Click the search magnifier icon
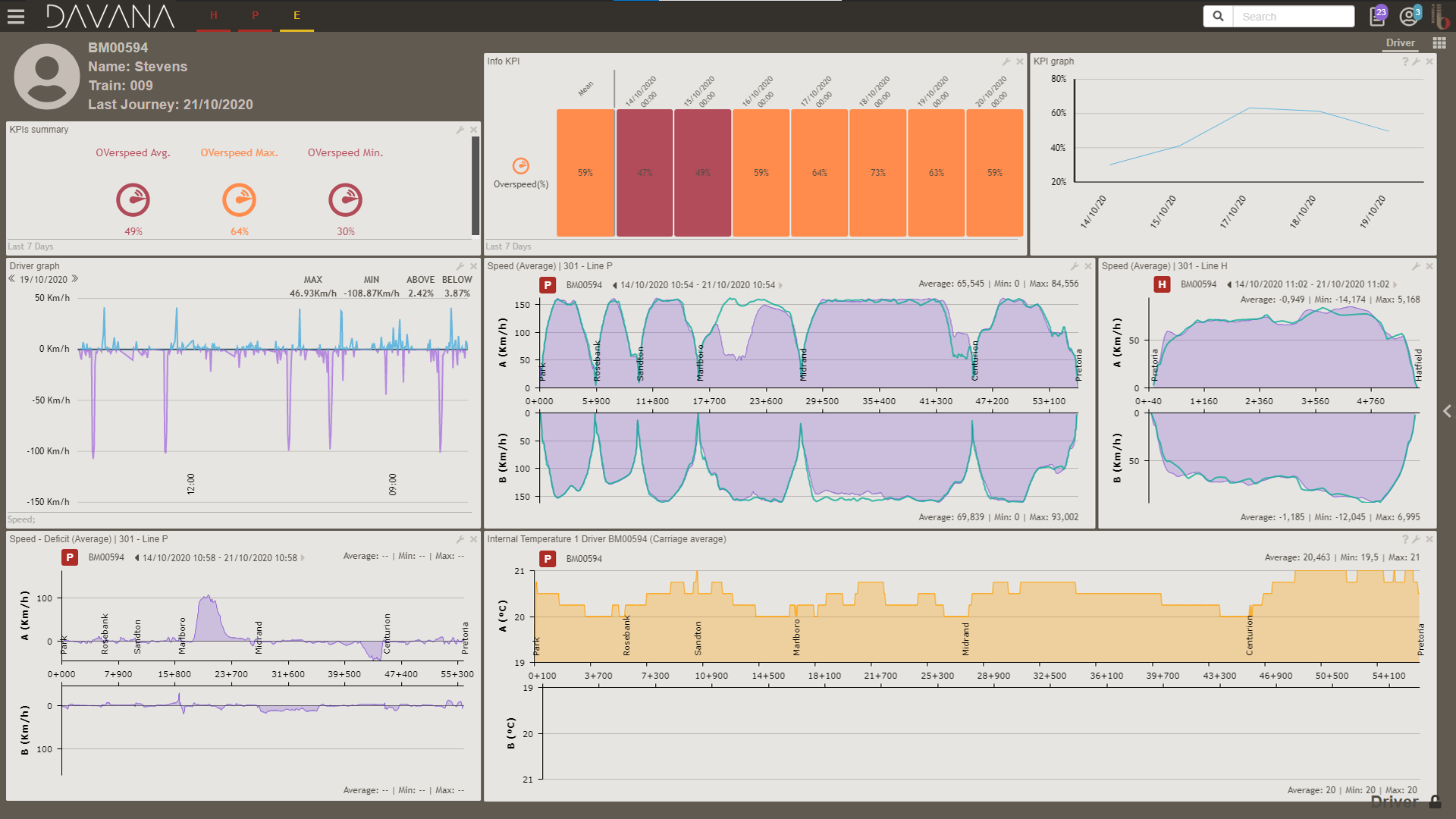The width and height of the screenshot is (1456, 819). pos(1218,16)
